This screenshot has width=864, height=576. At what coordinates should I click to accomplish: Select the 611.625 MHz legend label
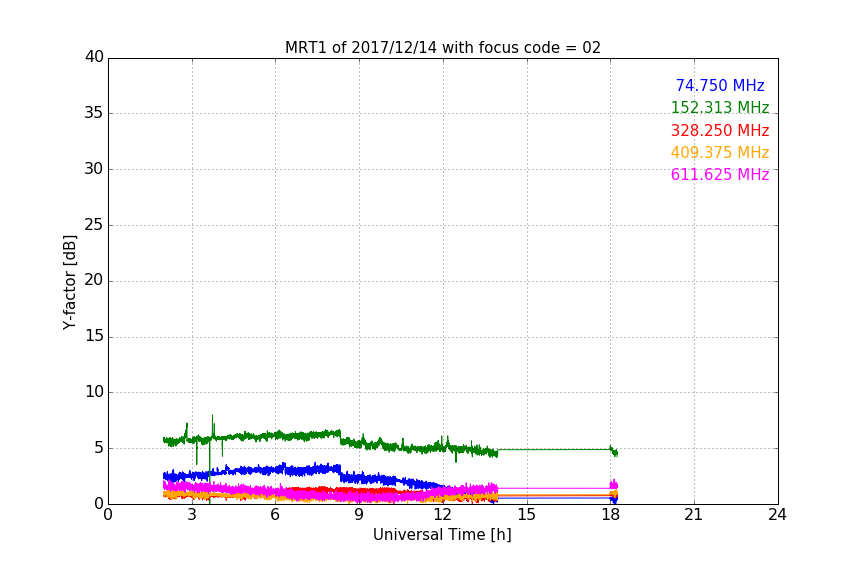point(720,174)
